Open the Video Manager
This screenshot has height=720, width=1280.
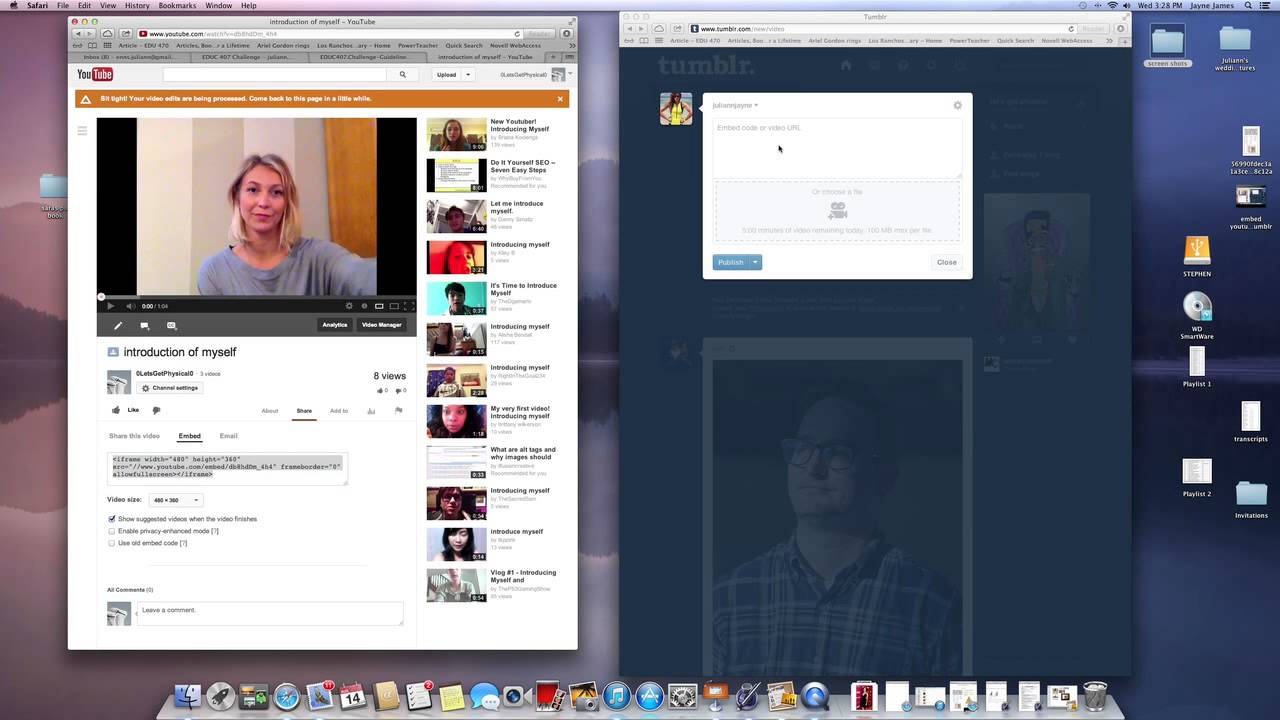381,325
